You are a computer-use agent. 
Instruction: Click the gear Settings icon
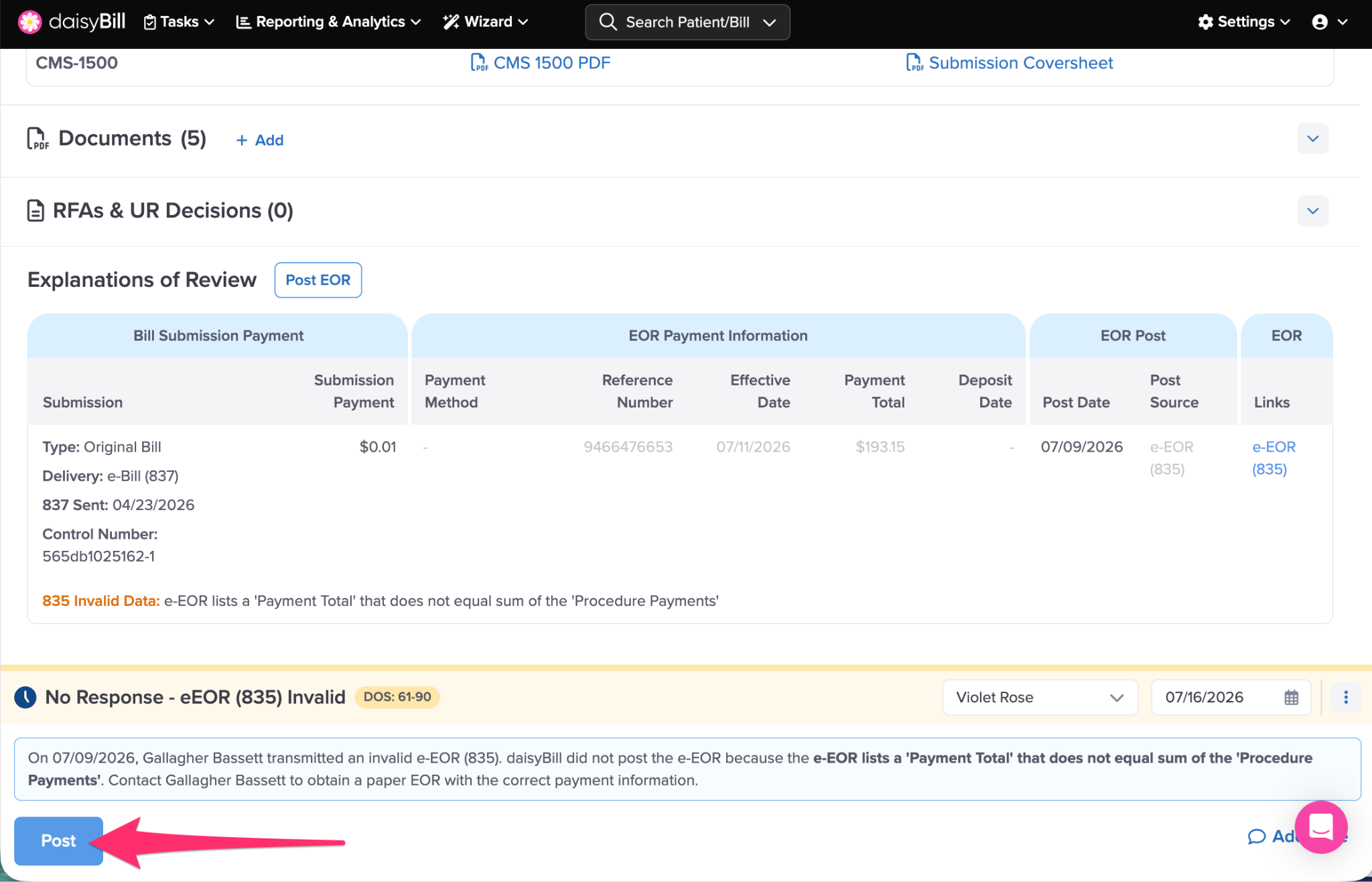point(1206,22)
